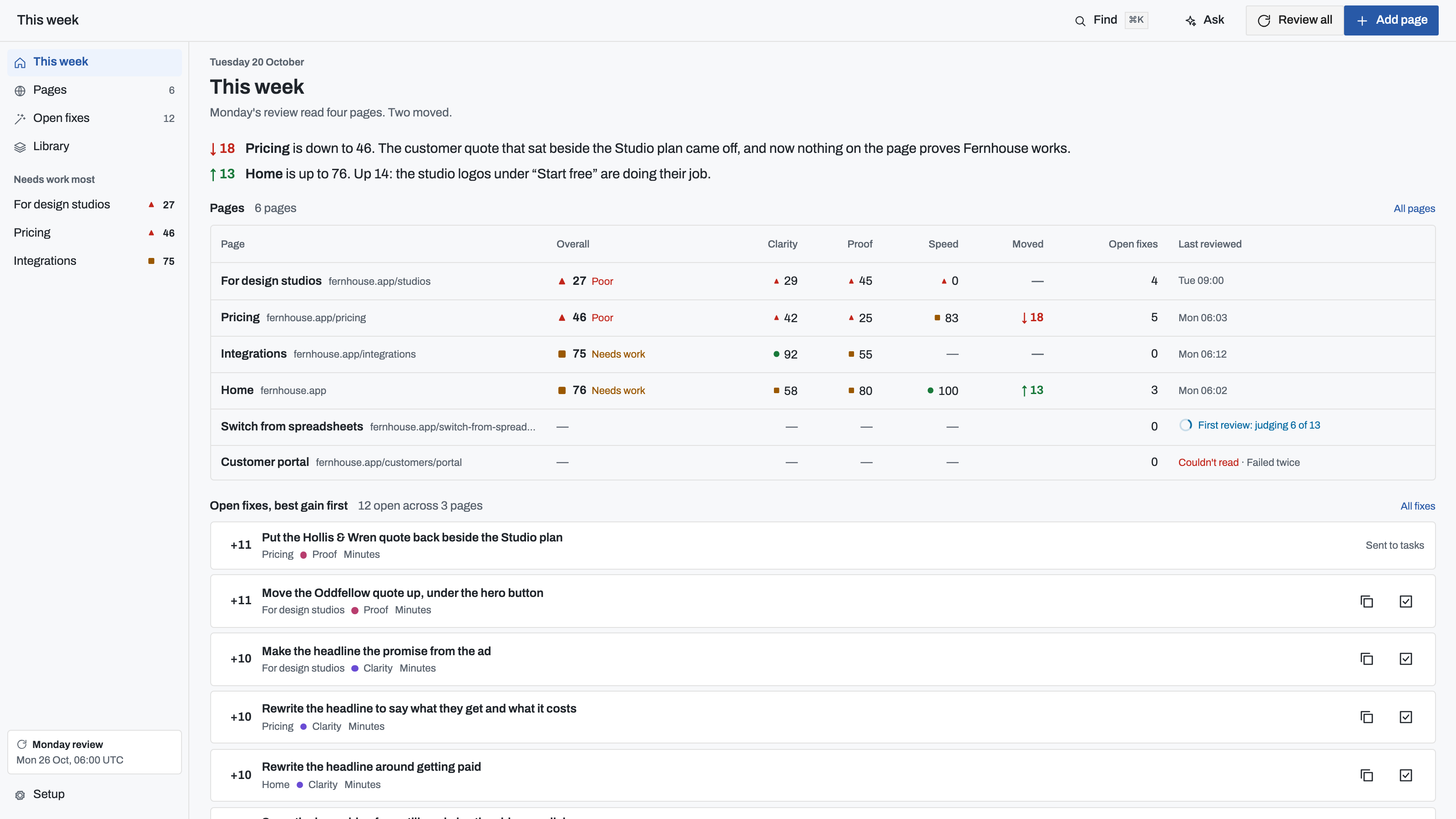Viewport: 1456px width, 819px height.
Task: Click the refresh icon in Review all
Action: click(x=1264, y=21)
